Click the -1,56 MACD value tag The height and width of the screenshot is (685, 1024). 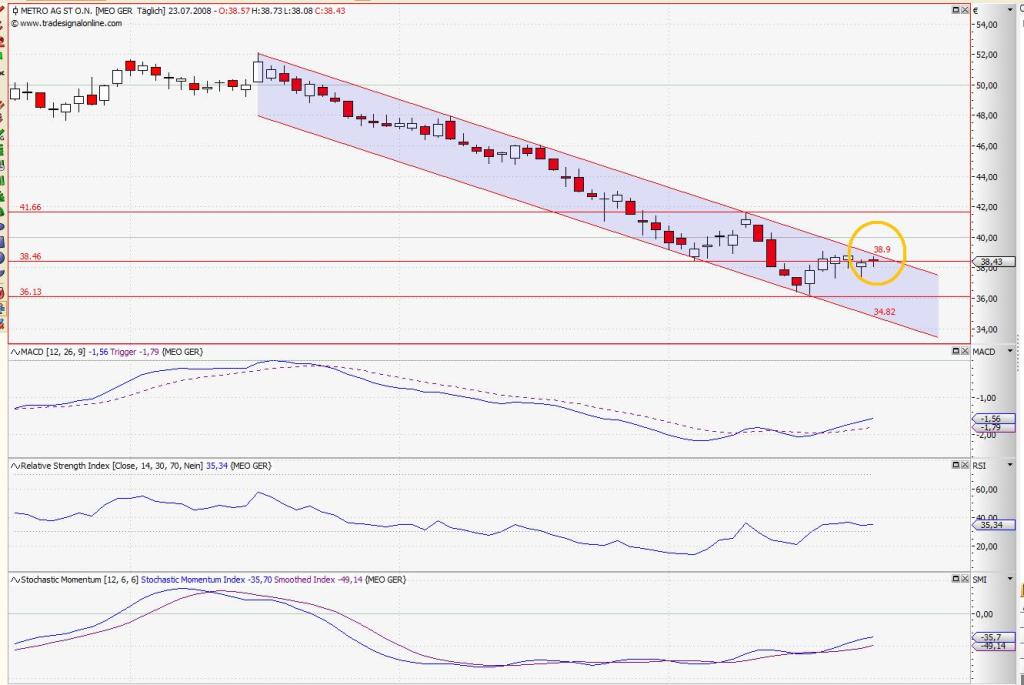(993, 419)
